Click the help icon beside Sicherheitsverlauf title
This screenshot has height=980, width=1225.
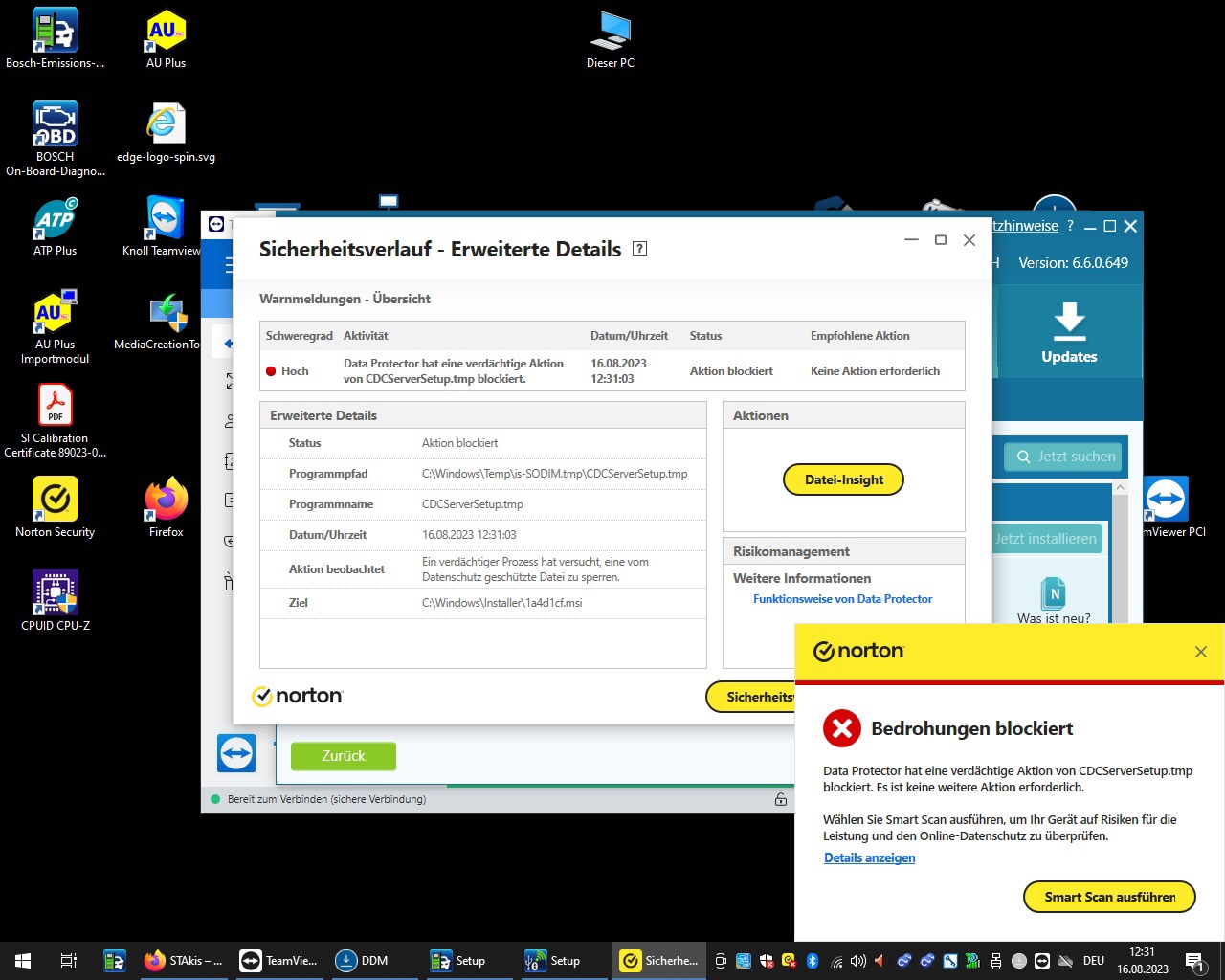[x=640, y=249]
